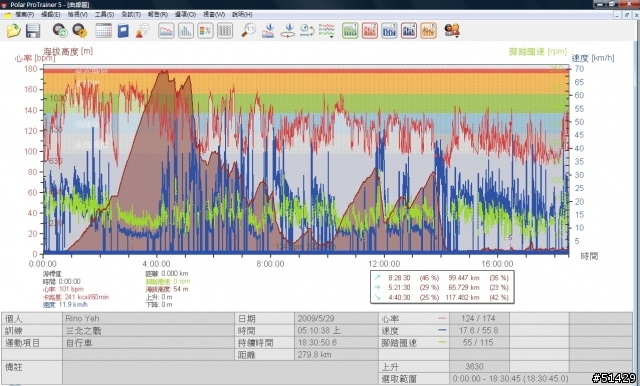Open the 說明(H) menu
Screen dimensions: 640x386
[x=242, y=15]
